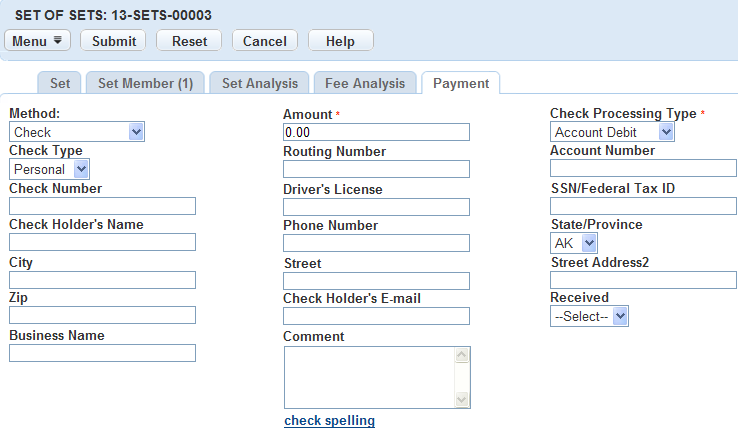The height and width of the screenshot is (431, 738).
Task: Open the Menu dropdown button
Action: pos(39,41)
